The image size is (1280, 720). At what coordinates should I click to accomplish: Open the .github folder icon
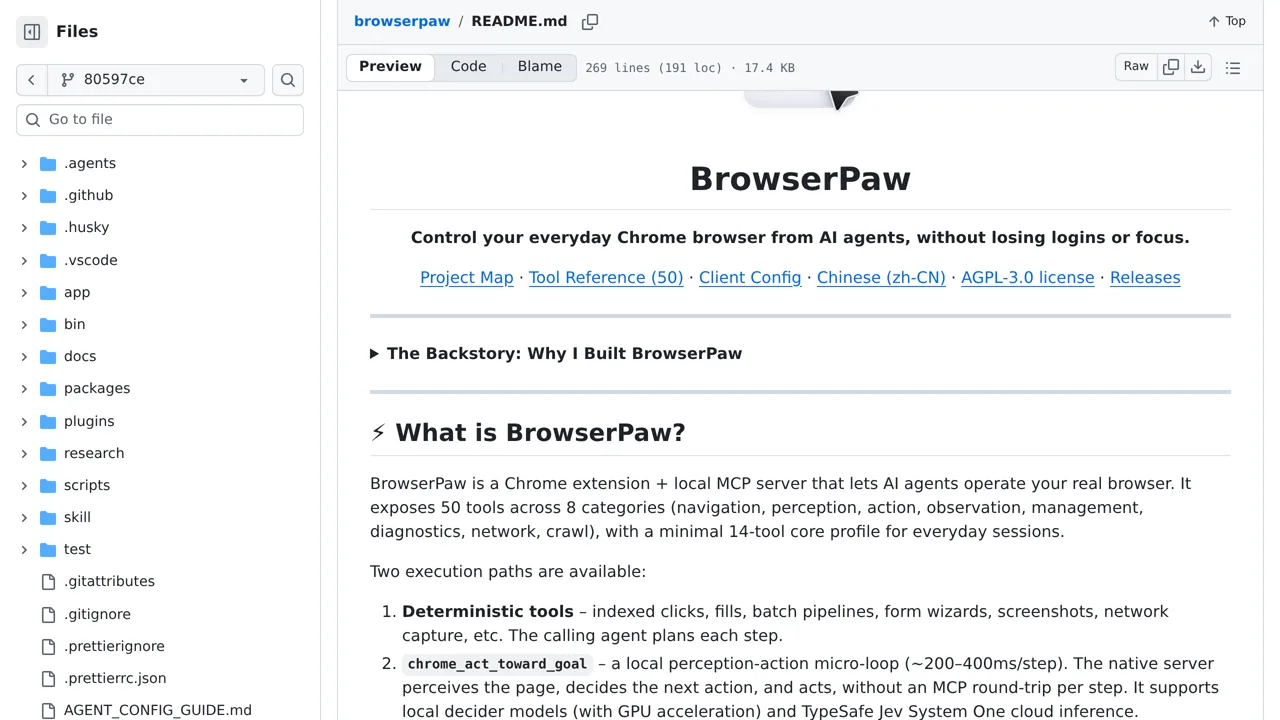click(48, 195)
